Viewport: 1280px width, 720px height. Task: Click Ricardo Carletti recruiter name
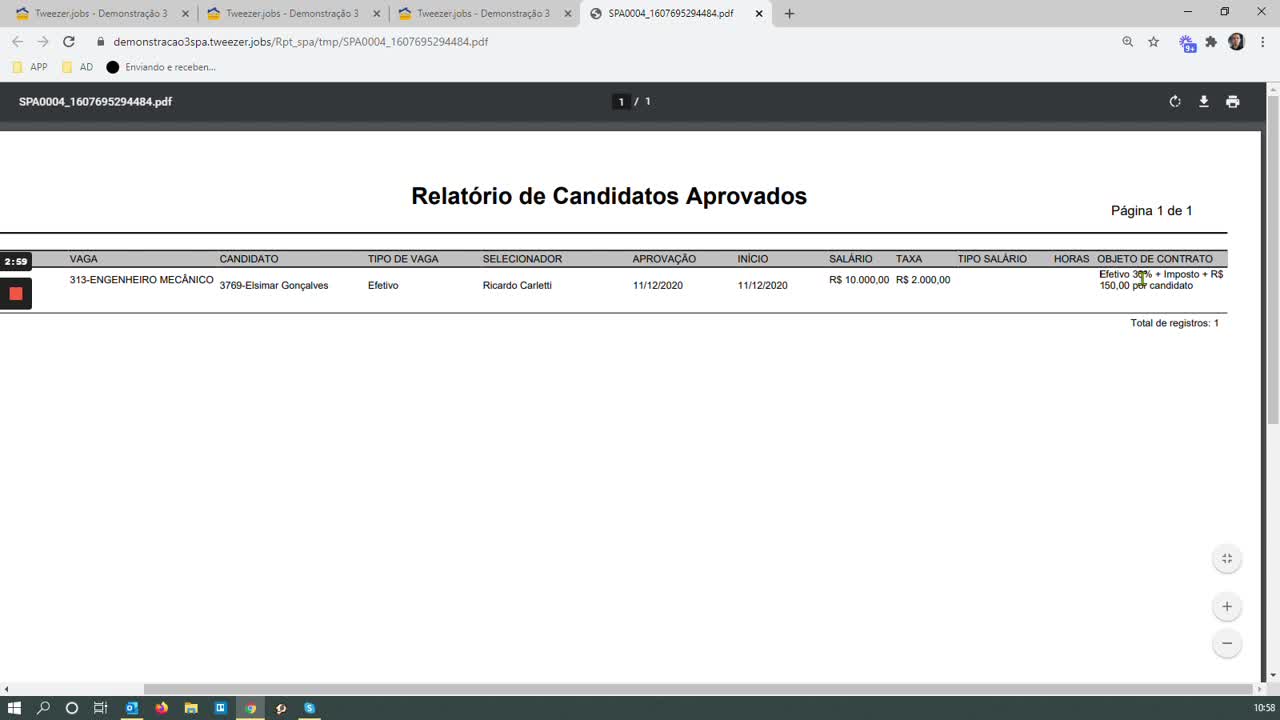[x=517, y=285]
